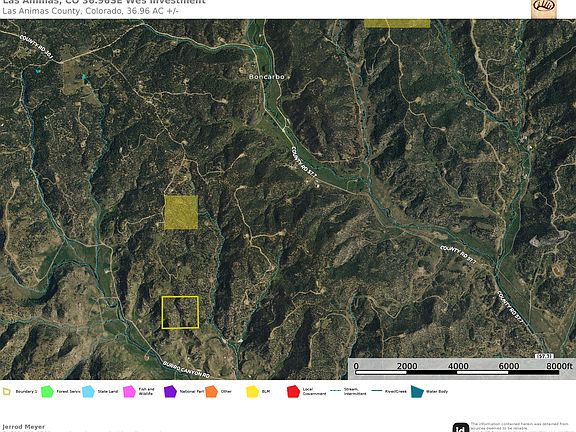
Task: Click the light blue State Land swatch
Action: pyautogui.click(x=88, y=392)
